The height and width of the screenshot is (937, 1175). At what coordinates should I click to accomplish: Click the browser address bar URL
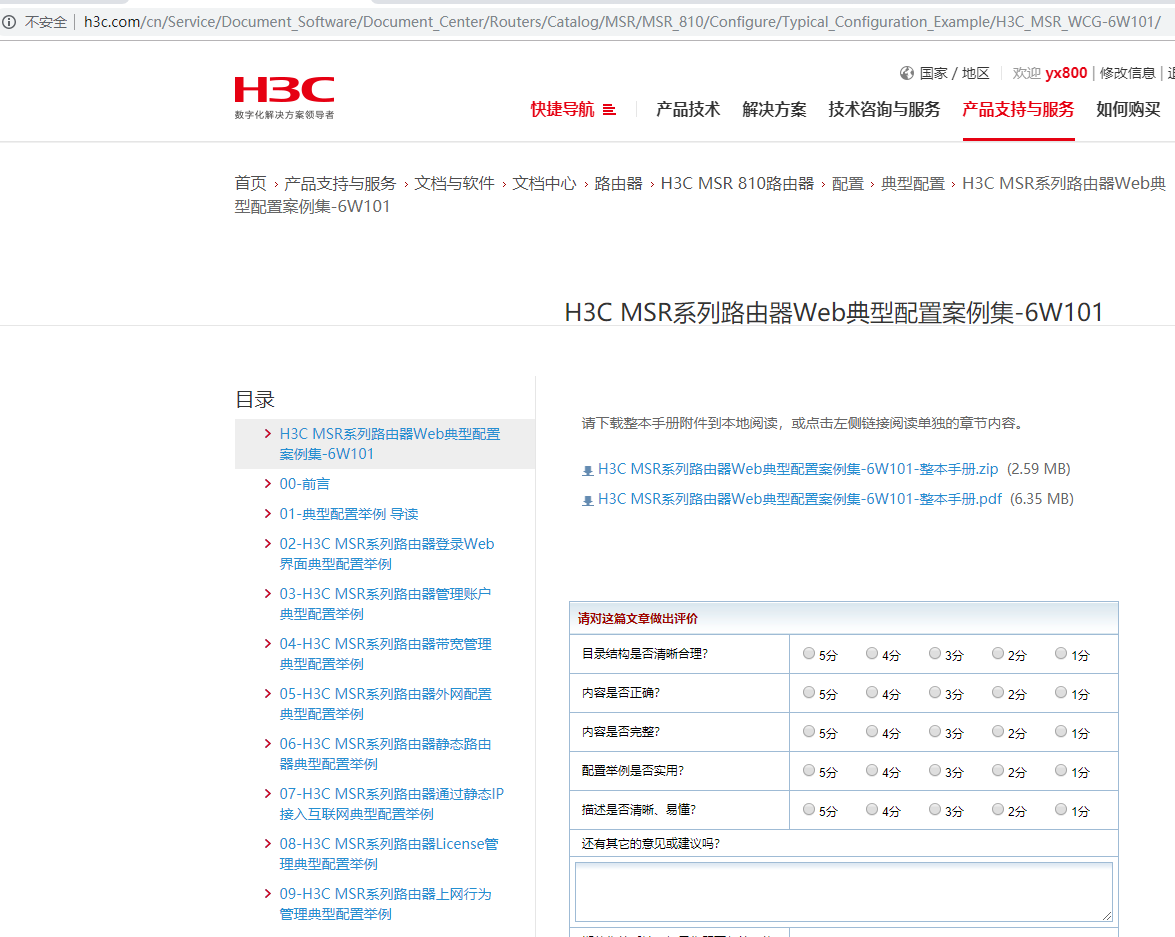click(622, 22)
